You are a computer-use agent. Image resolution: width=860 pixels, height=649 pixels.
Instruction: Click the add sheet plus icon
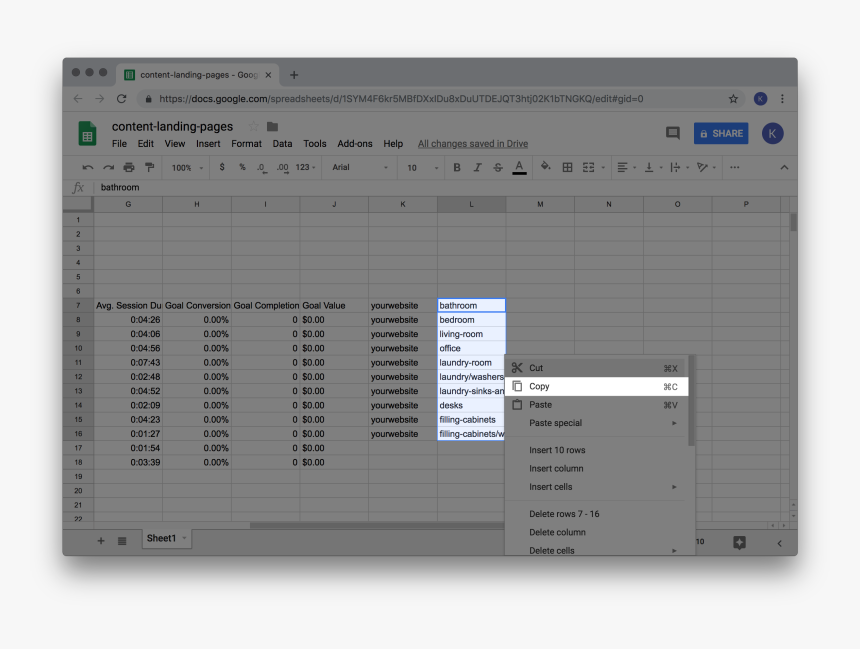[101, 541]
